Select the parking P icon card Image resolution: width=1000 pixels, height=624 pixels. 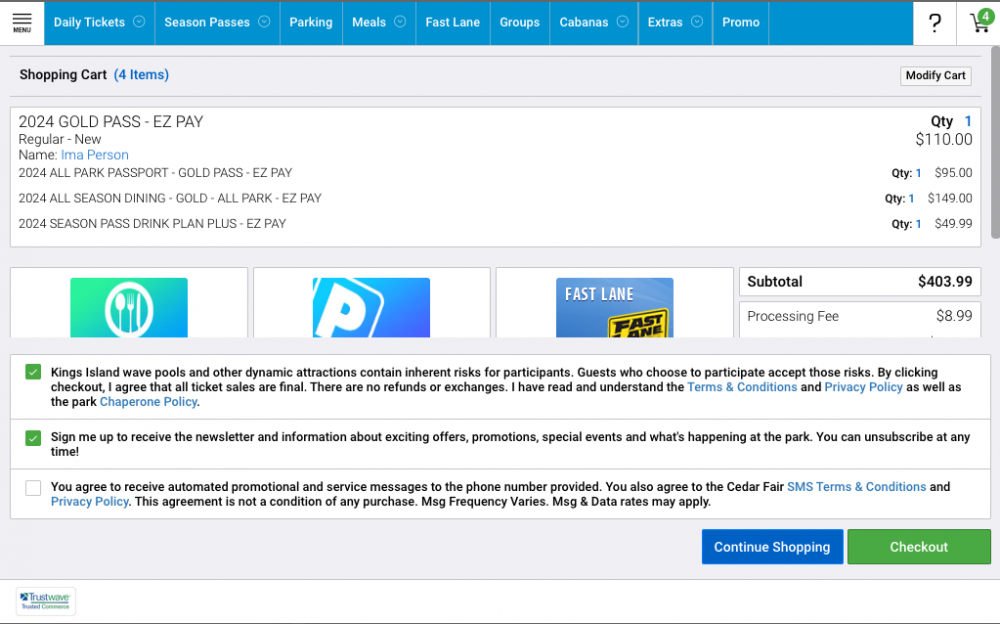coord(371,307)
